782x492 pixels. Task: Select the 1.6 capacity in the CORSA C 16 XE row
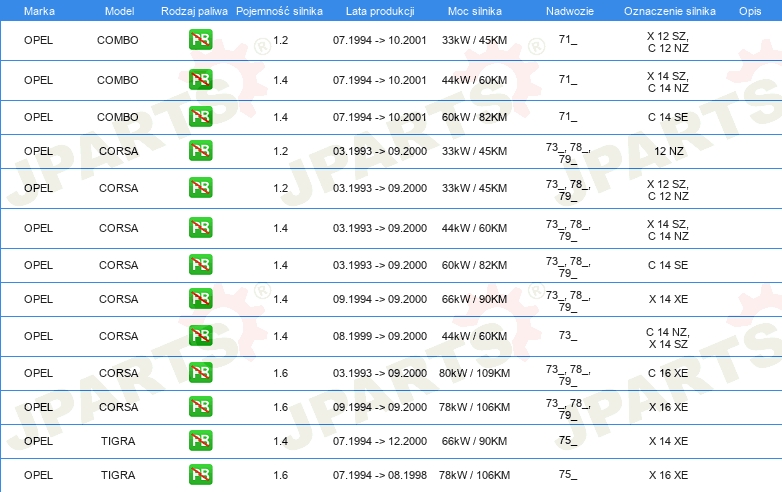click(281, 373)
